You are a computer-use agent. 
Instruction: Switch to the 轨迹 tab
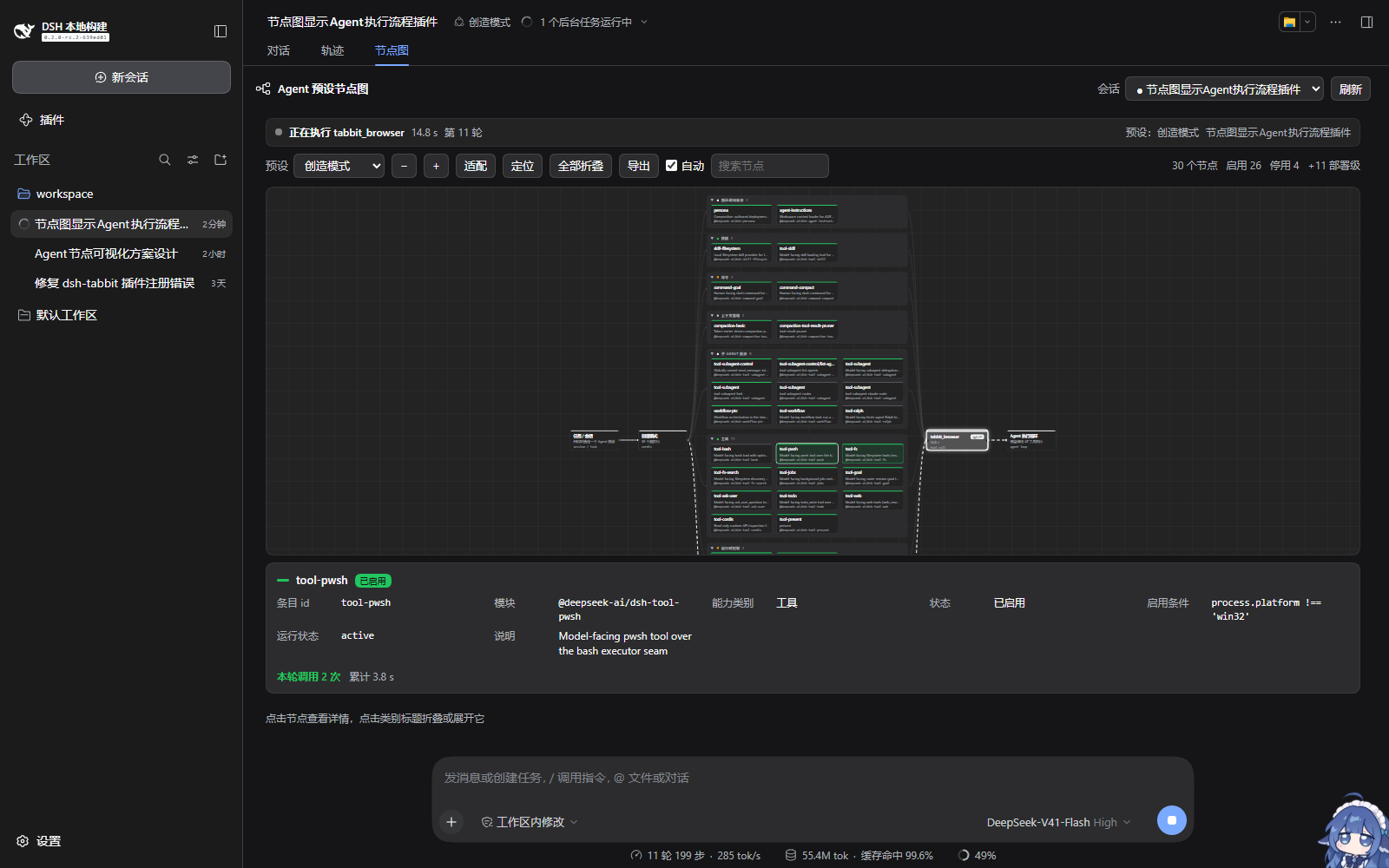pos(332,50)
